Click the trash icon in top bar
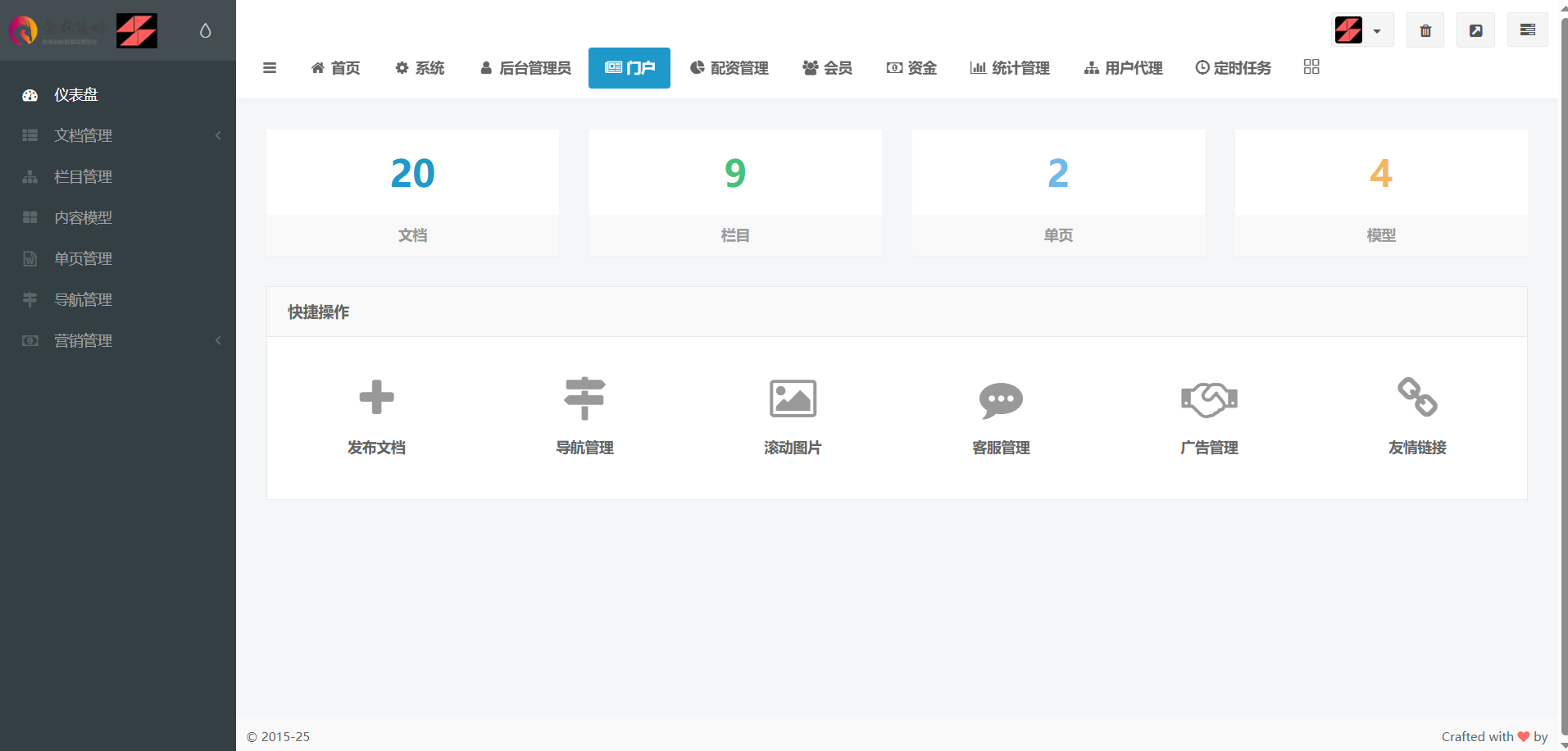Image resolution: width=1568 pixels, height=751 pixels. point(1425,30)
